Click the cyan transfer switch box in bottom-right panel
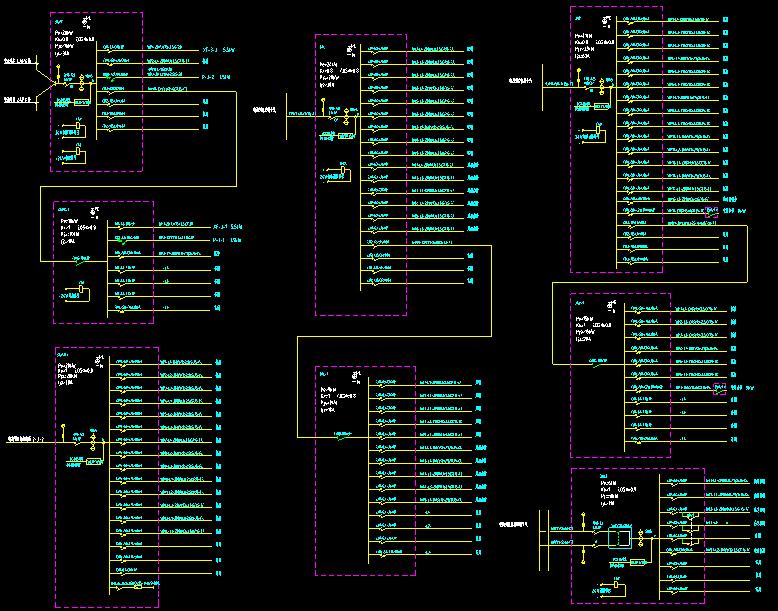Screen dimensions: 778x611 click(x=620, y=538)
